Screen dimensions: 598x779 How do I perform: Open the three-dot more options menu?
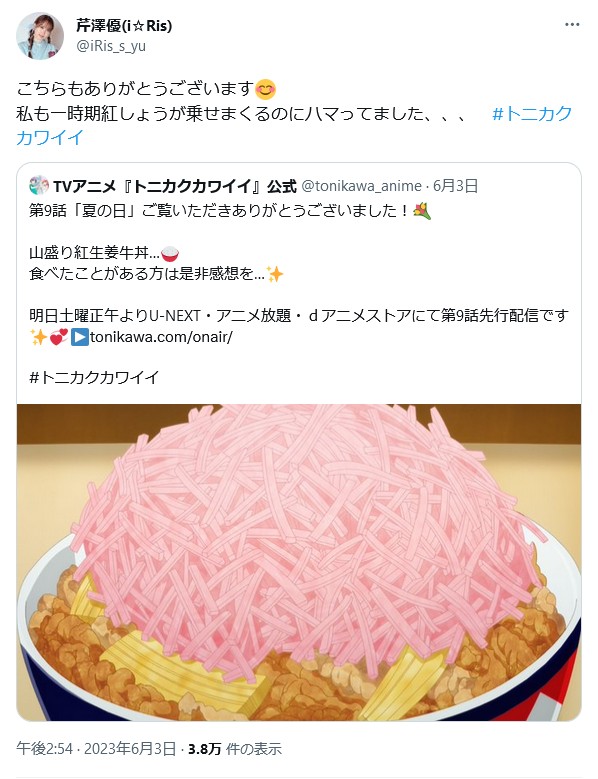tap(572, 25)
